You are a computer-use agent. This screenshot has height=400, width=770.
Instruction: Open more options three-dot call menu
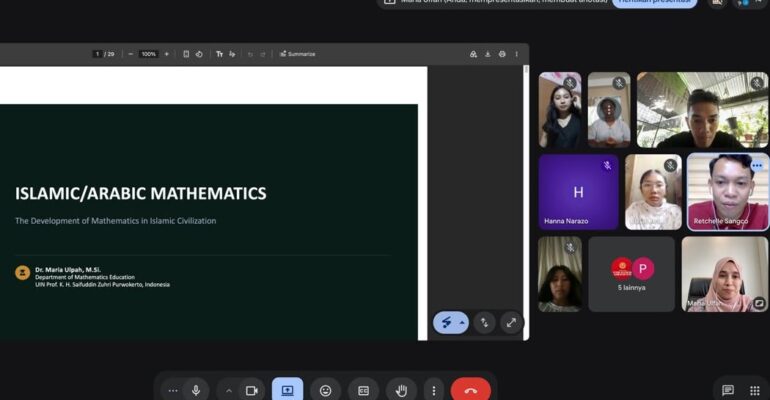point(434,391)
